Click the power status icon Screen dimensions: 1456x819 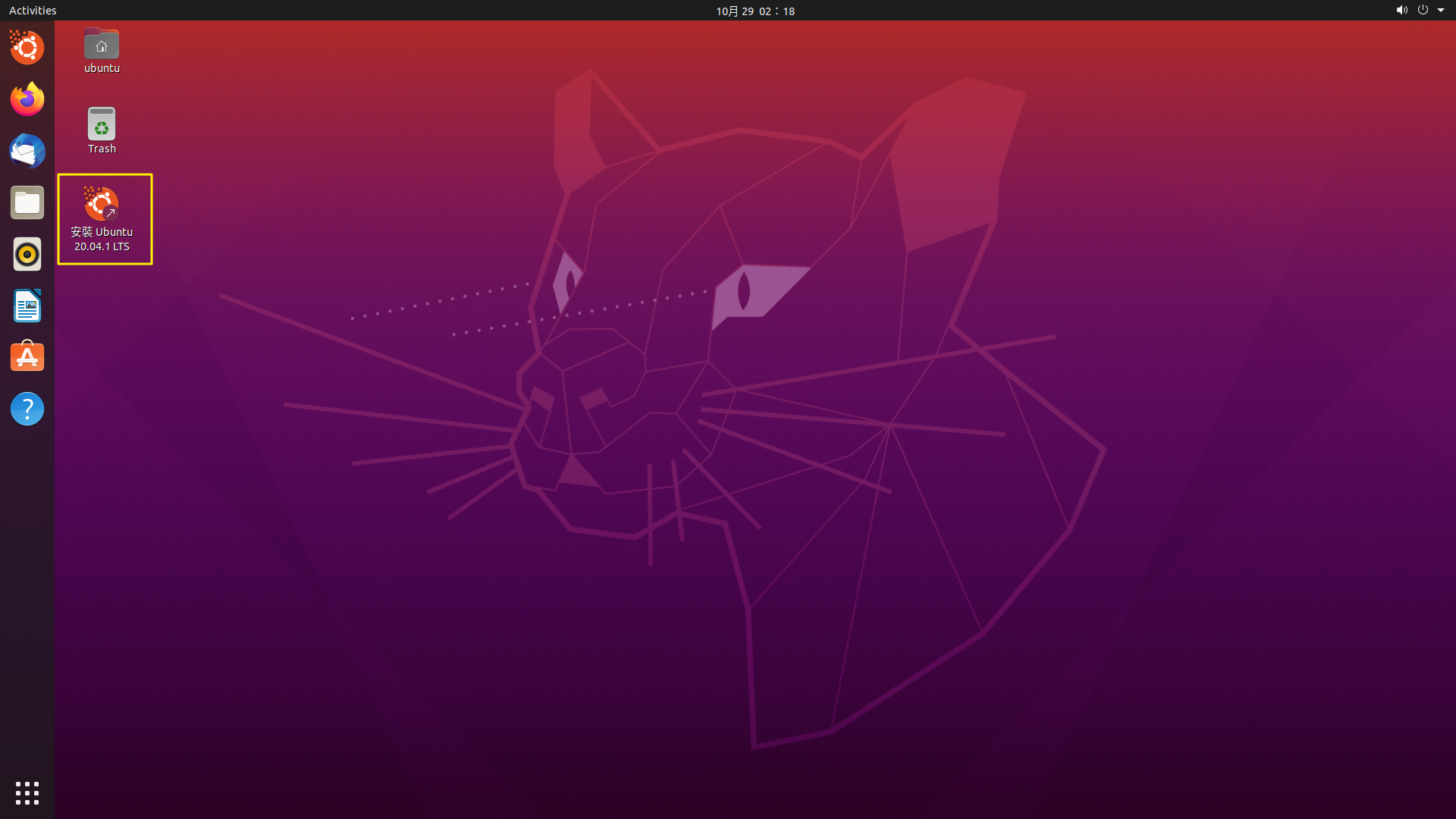1423,11
